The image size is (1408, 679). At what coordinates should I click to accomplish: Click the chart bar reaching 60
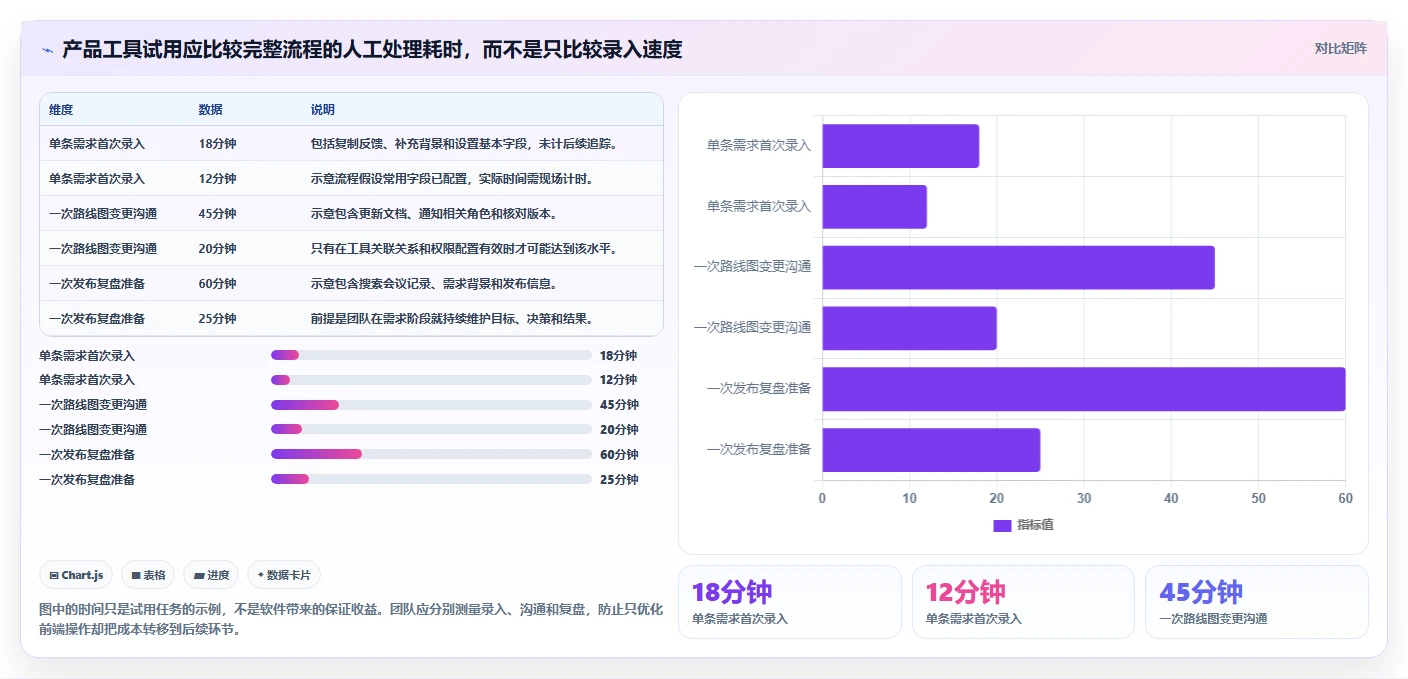point(1083,389)
